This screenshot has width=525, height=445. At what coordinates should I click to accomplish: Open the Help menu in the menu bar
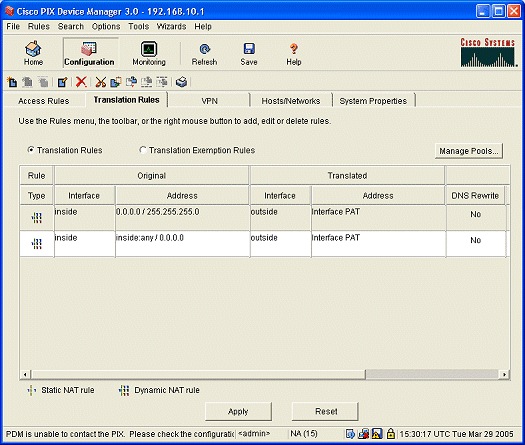[x=203, y=26]
